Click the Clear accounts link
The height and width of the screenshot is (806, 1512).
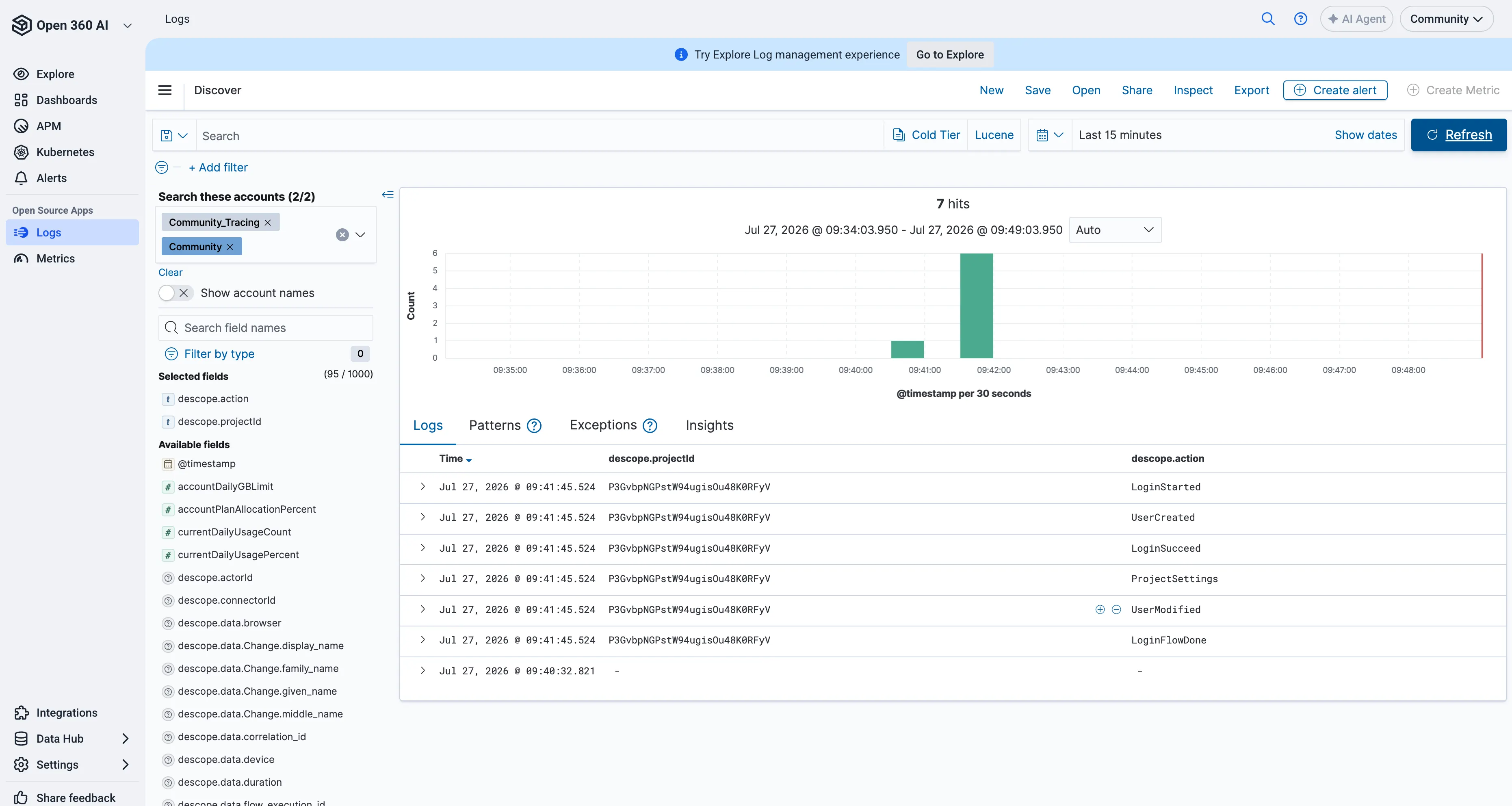[x=170, y=272]
